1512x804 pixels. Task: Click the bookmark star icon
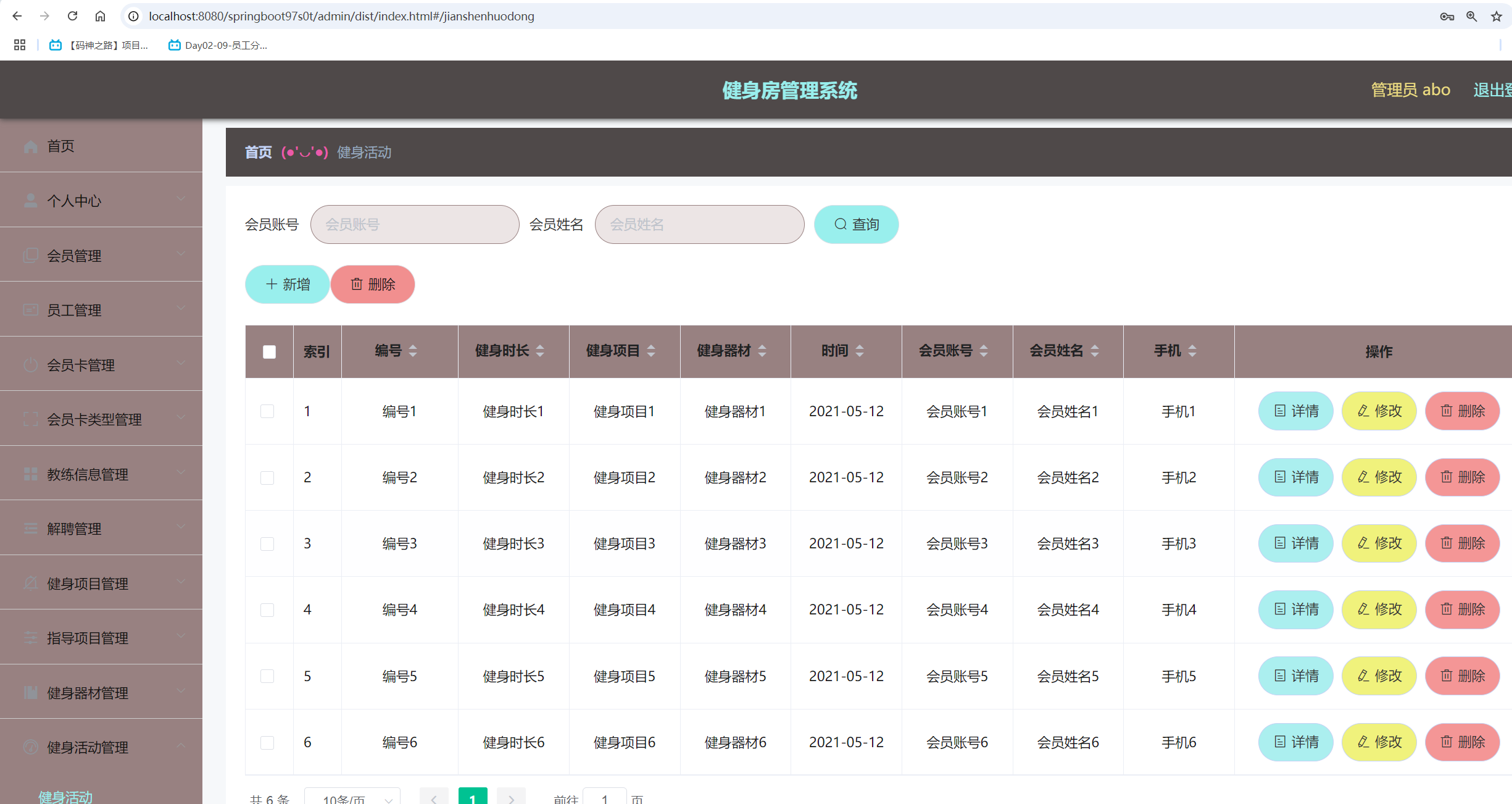point(1496,17)
